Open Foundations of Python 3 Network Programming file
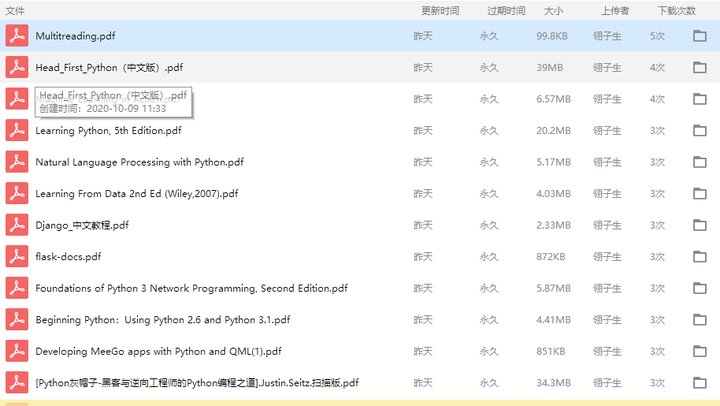 pyautogui.click(x=191, y=288)
